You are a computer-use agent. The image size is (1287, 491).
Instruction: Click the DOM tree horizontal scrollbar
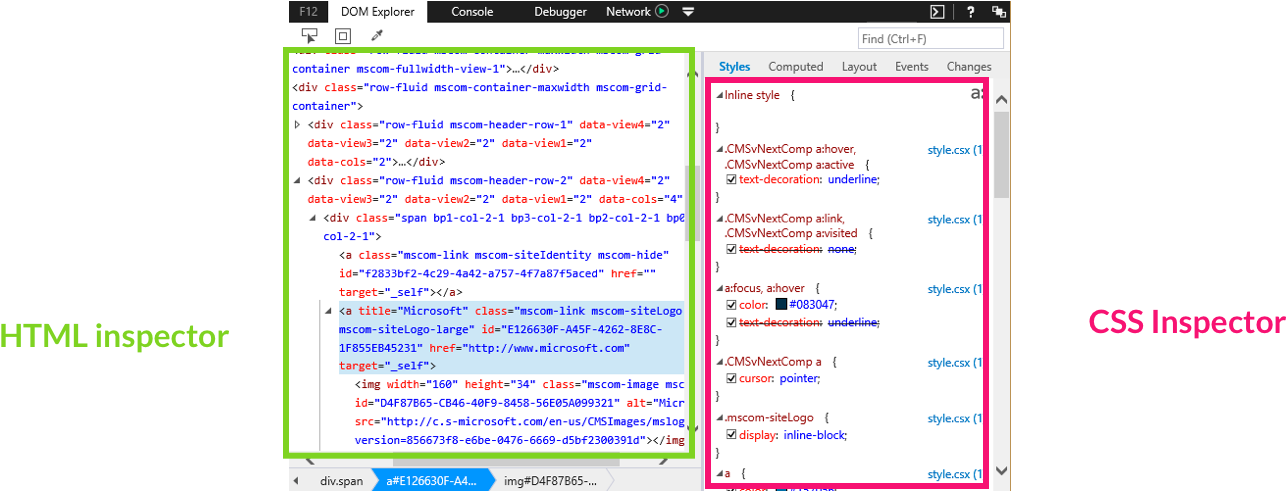[506, 462]
